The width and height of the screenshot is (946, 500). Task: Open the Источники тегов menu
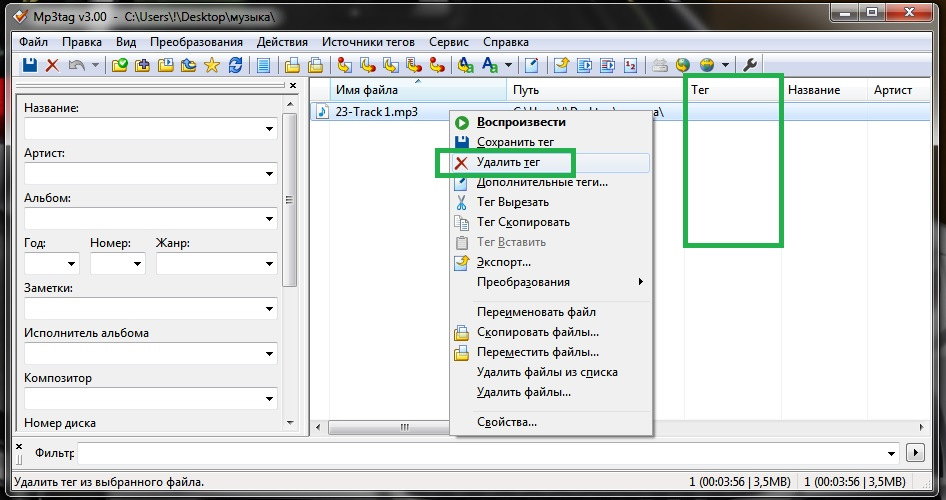(369, 42)
